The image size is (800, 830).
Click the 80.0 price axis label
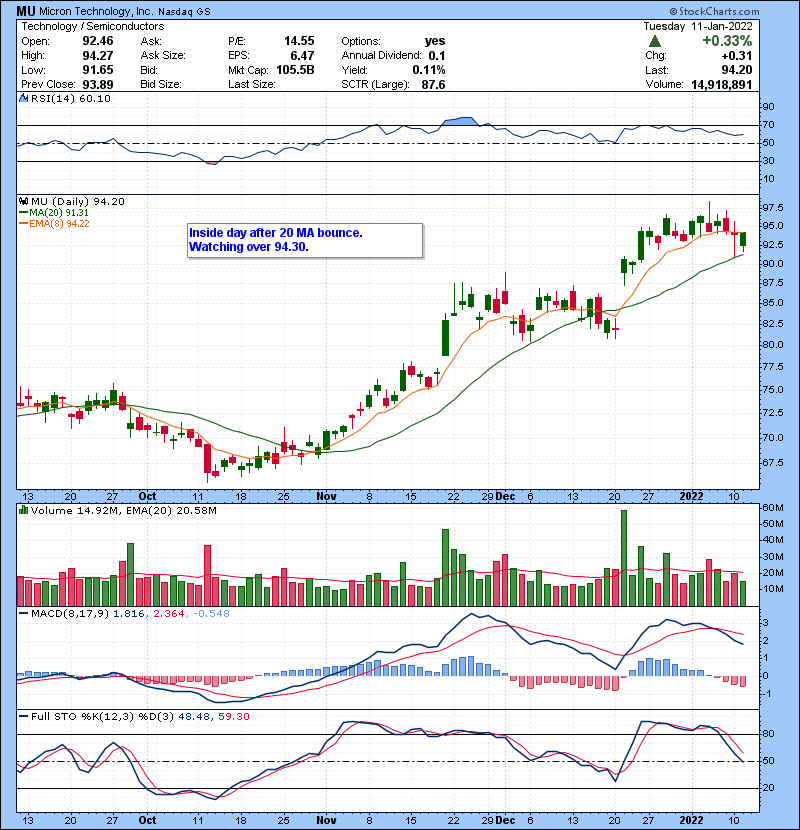pos(772,345)
